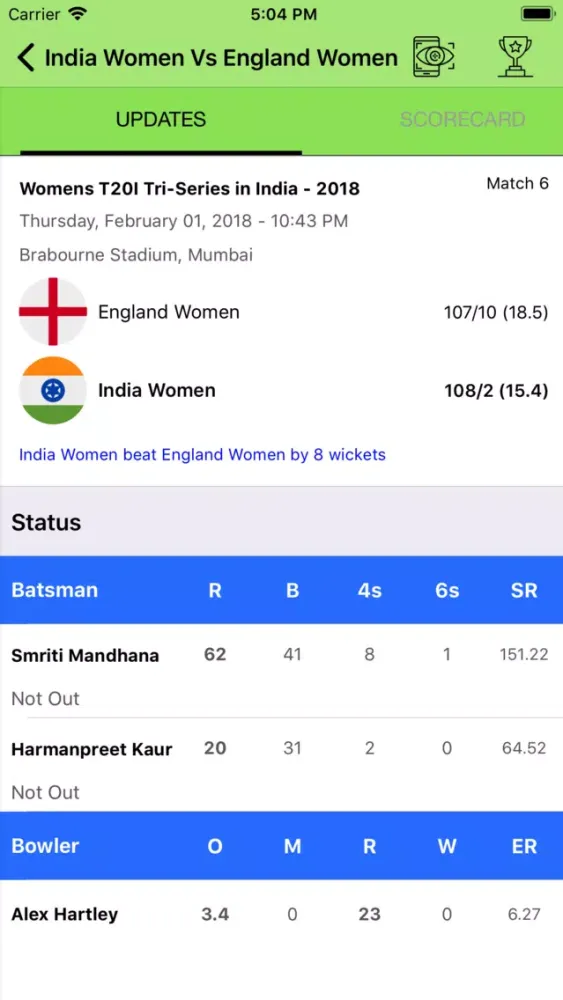Tap the Wi-Fi icon in status bar

(78, 14)
